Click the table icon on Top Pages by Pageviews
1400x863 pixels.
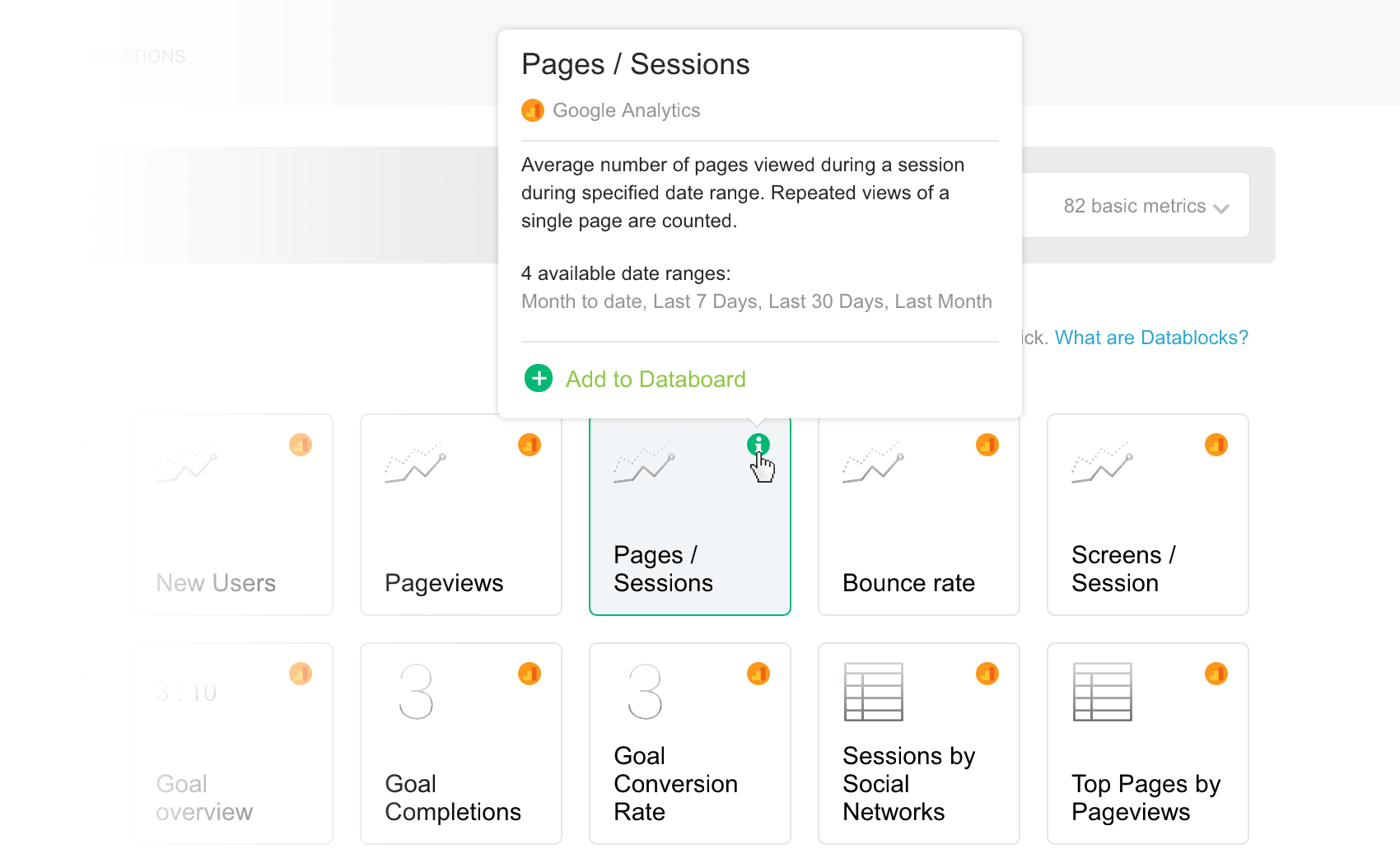(1102, 692)
